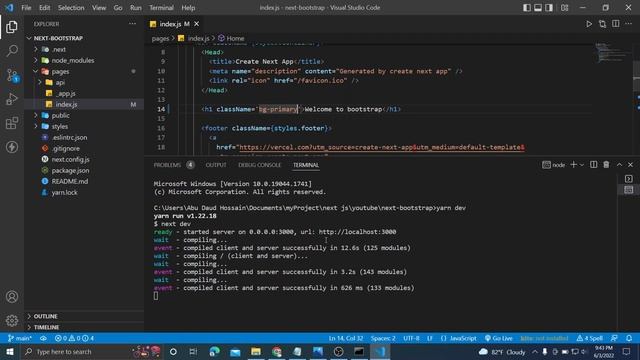Expand the styles folder
This screenshot has height=360, width=640.
pyautogui.click(x=36, y=126)
